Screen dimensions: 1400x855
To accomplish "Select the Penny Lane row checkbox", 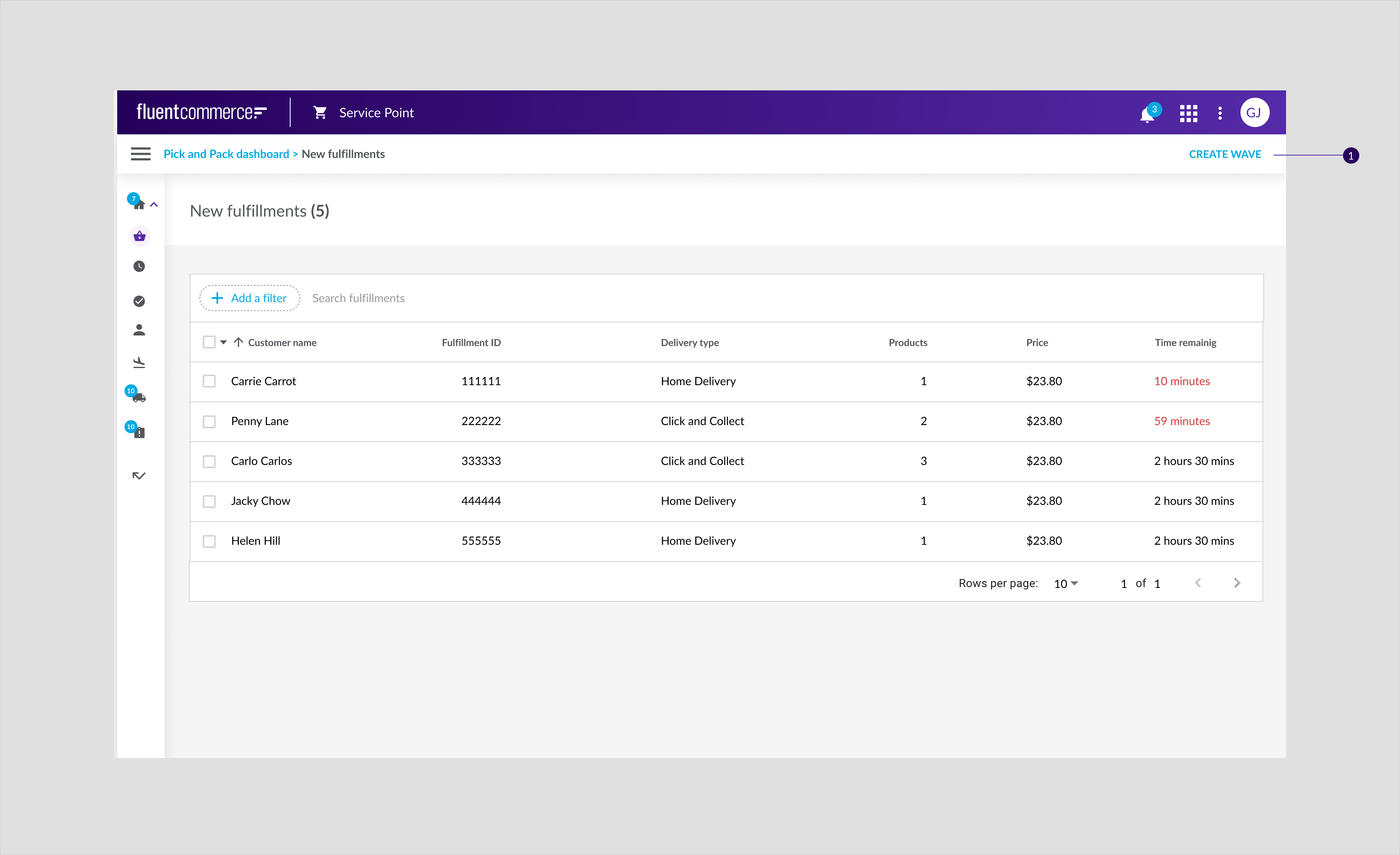I will coord(209,421).
